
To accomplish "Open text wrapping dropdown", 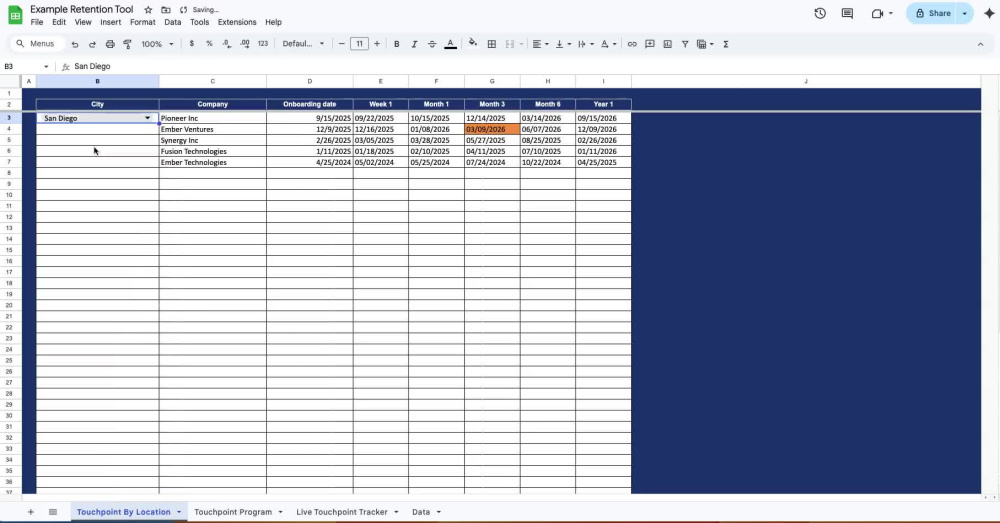I will (585, 44).
